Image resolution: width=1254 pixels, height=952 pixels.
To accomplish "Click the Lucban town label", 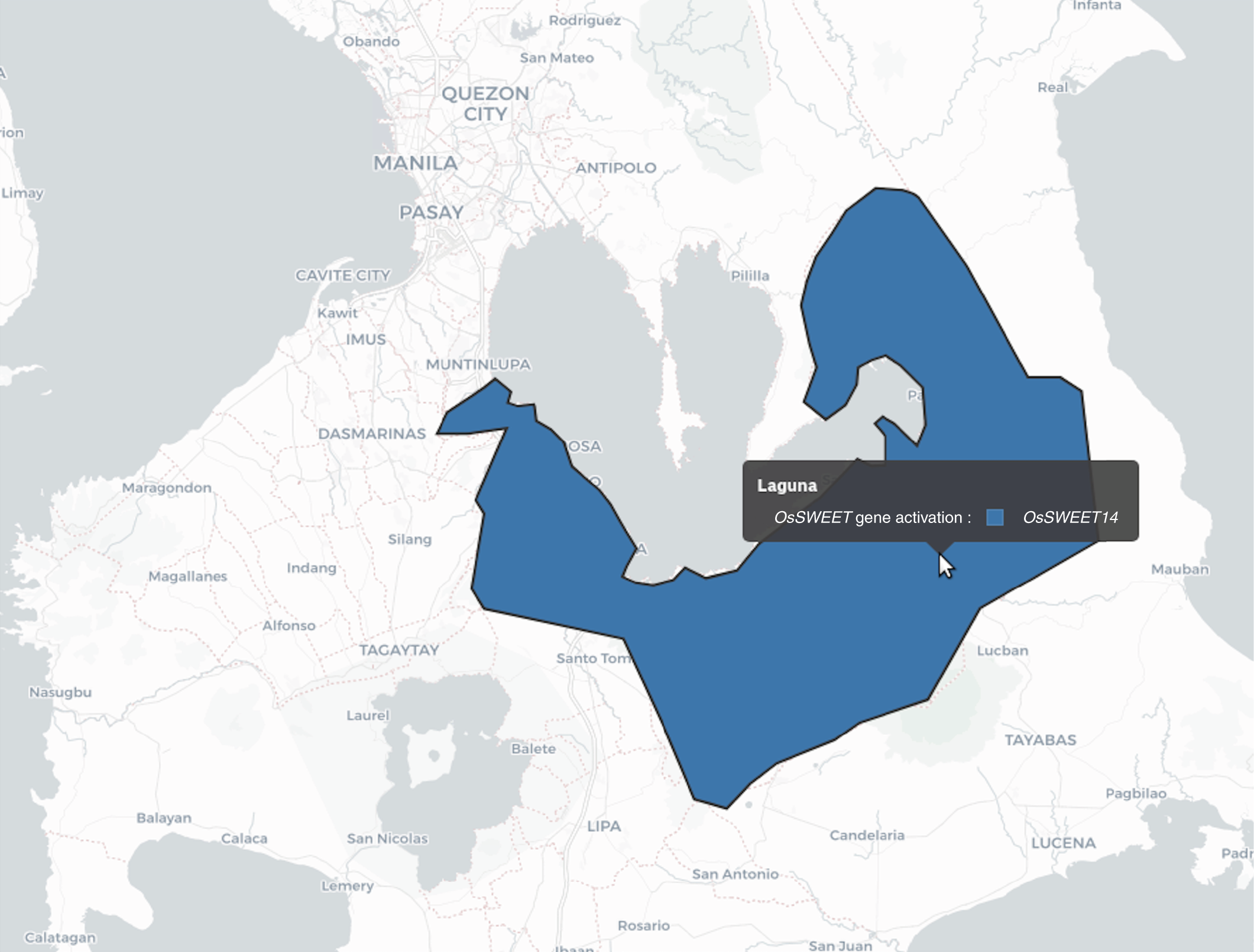I will point(1002,651).
